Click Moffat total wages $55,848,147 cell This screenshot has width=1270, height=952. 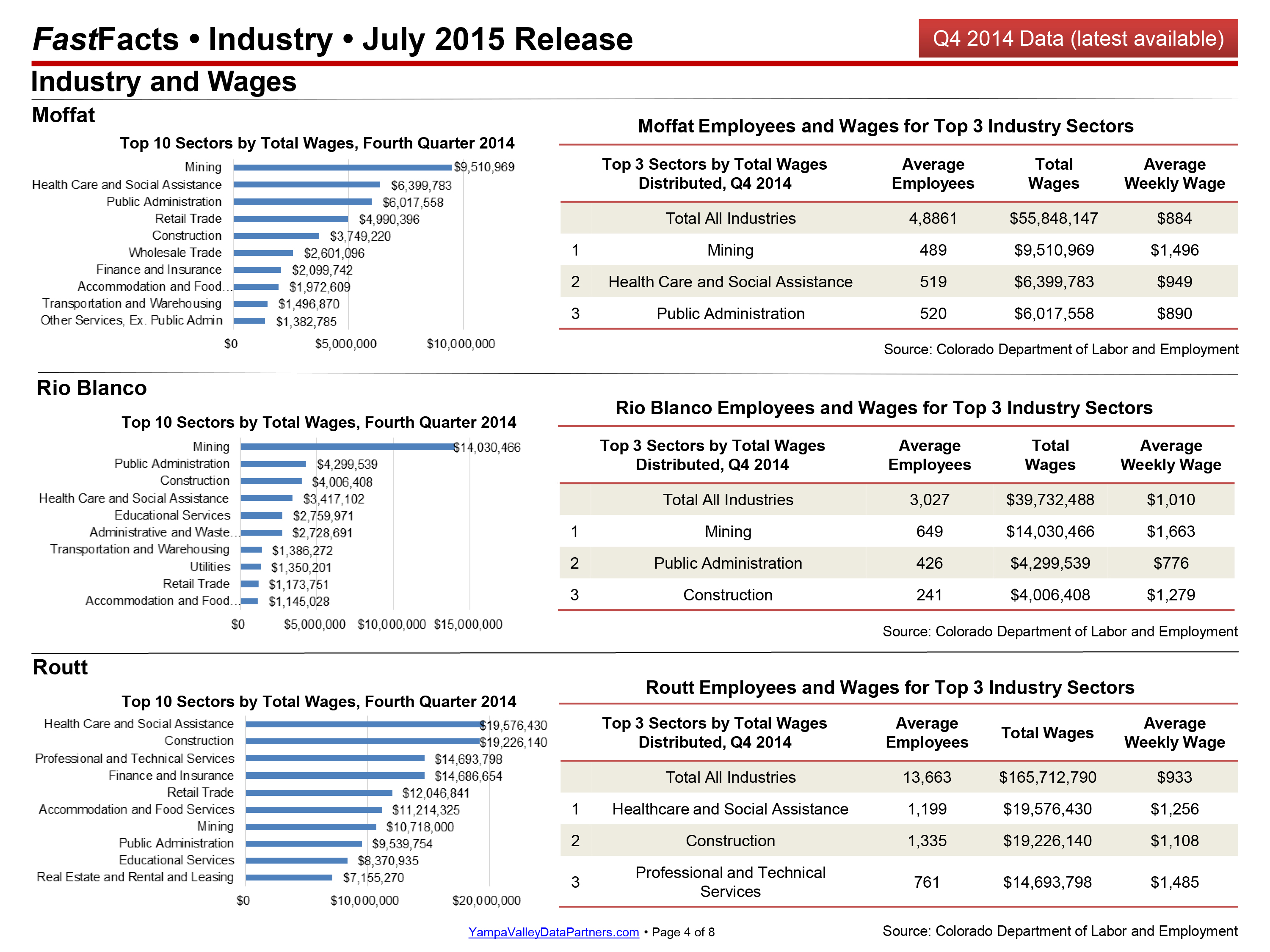1054,219
